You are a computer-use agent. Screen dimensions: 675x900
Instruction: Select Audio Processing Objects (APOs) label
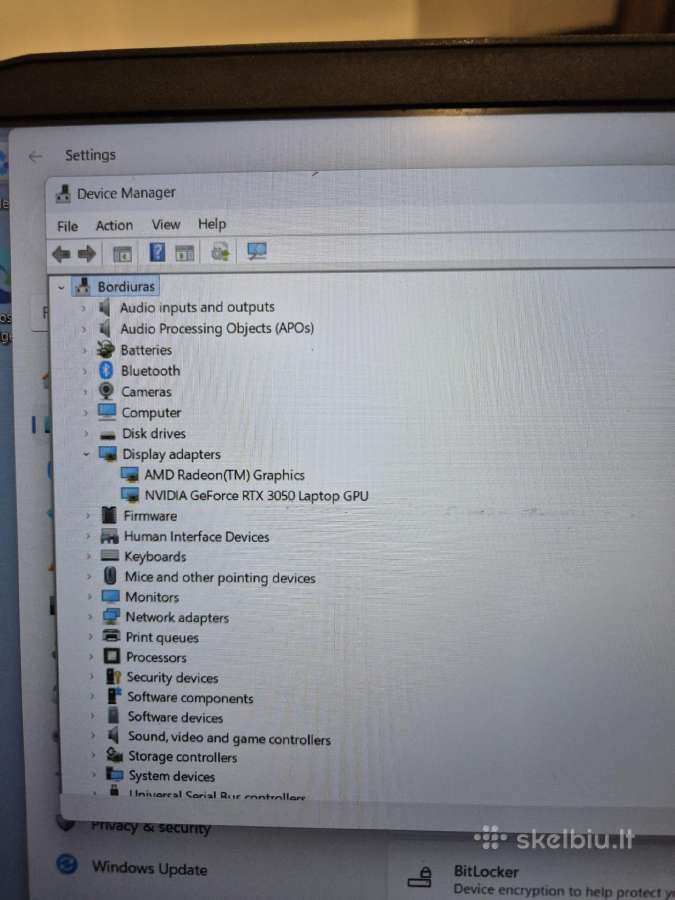[x=217, y=328]
